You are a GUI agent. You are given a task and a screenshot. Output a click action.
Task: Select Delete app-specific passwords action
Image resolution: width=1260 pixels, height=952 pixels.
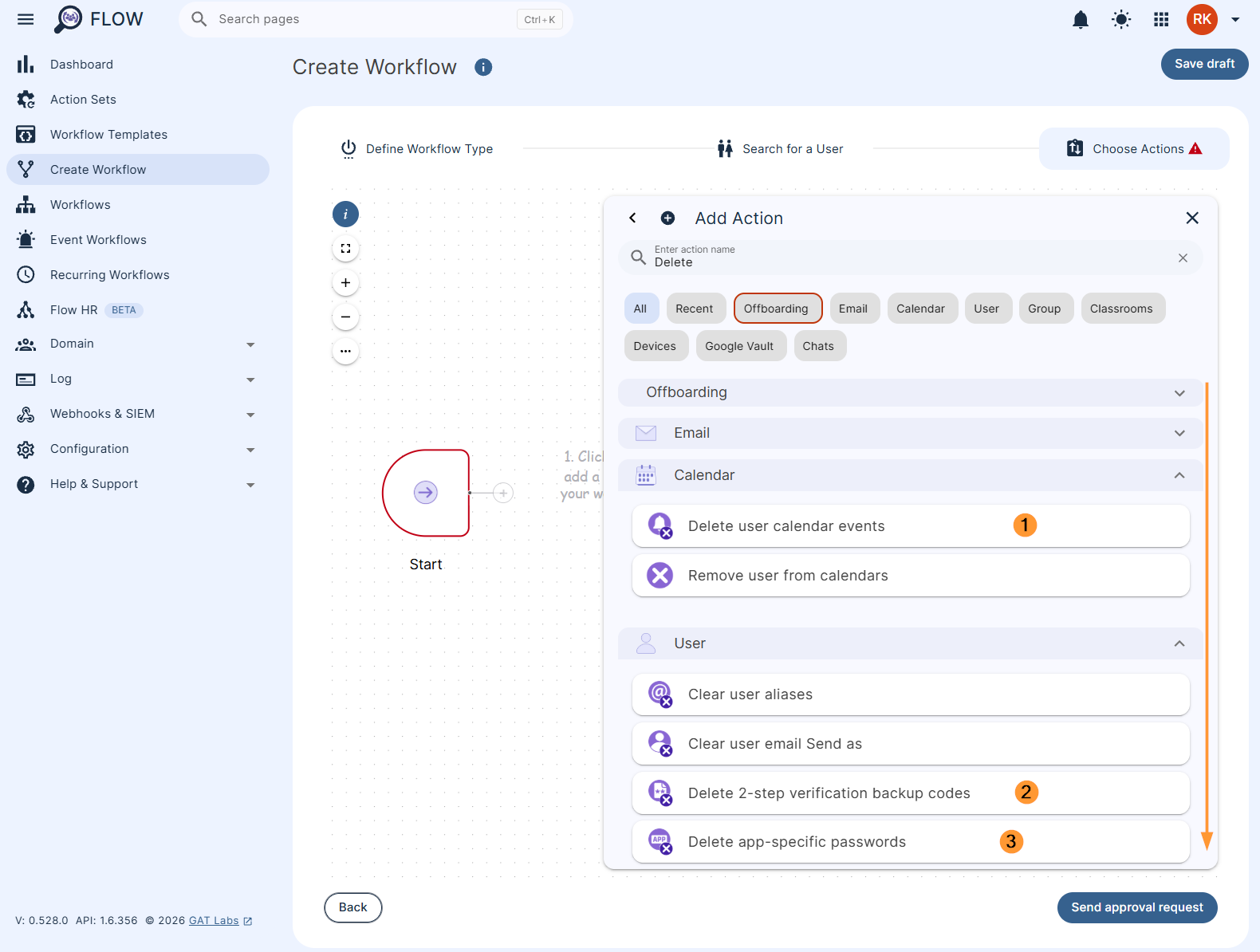(x=911, y=842)
